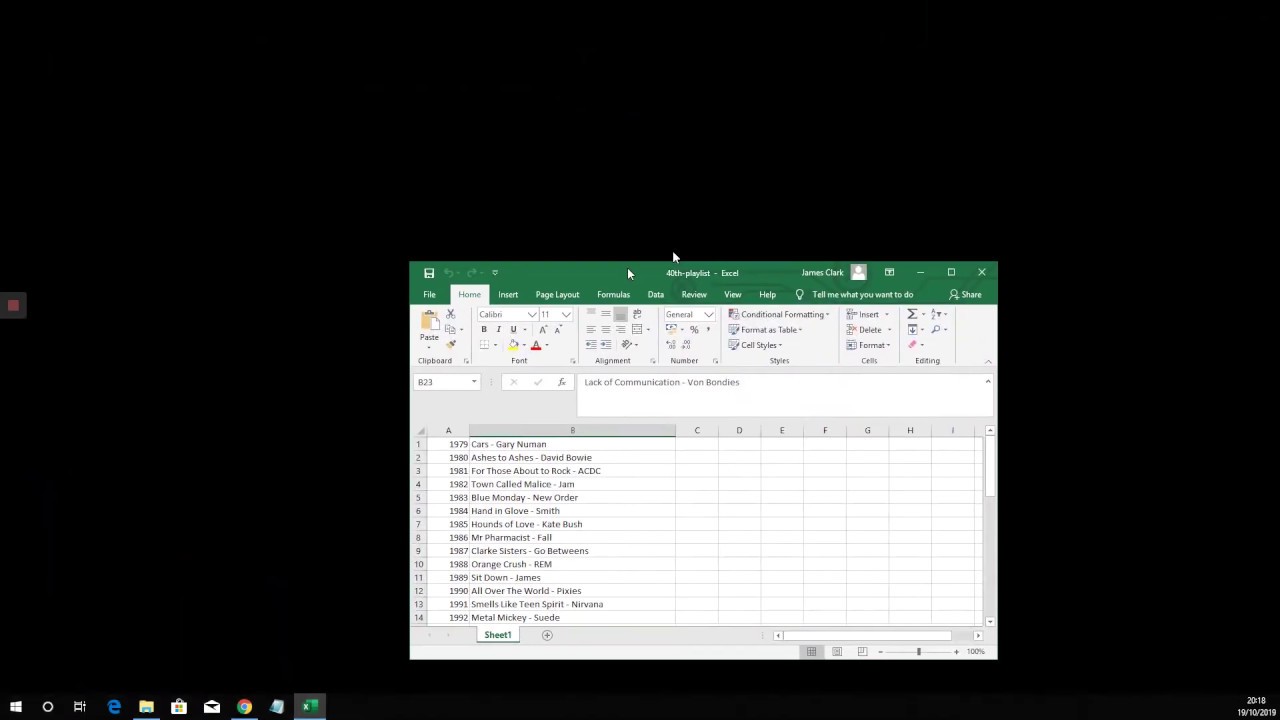Click Format in Cells group
Screen dimensions: 1280x720
(x=868, y=344)
